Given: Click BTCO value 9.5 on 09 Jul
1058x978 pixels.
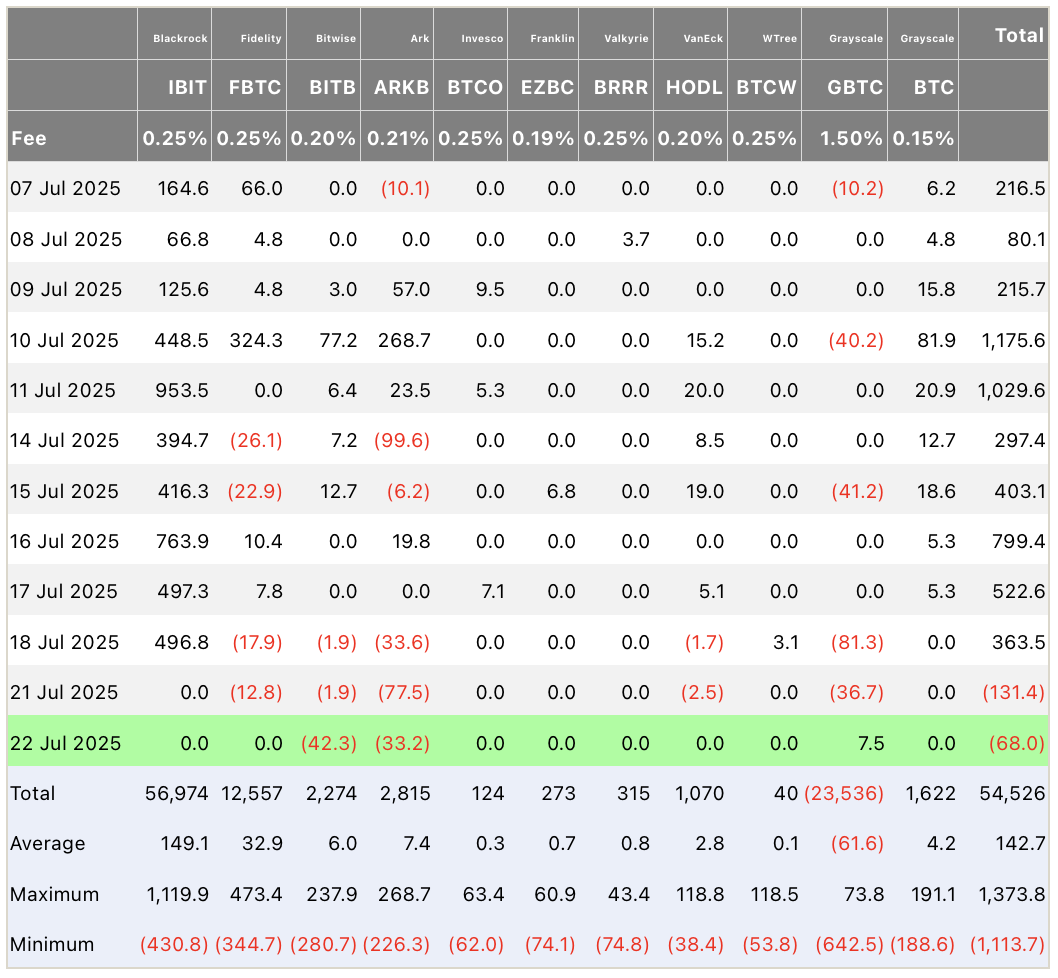Looking at the screenshot, I should (x=490, y=290).
